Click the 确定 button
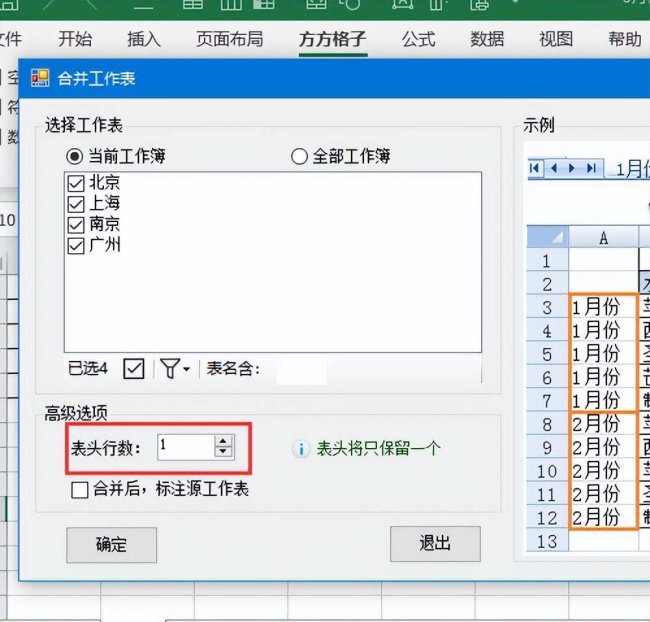Screen dimensions: 650x622 [x=112, y=545]
